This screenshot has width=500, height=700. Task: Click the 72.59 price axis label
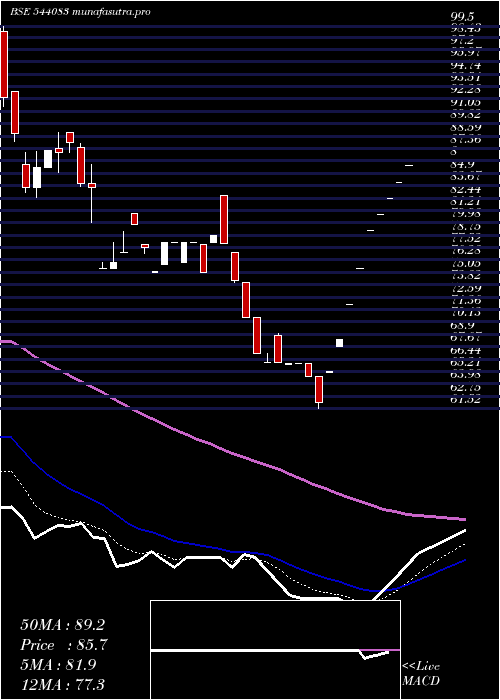click(466, 288)
